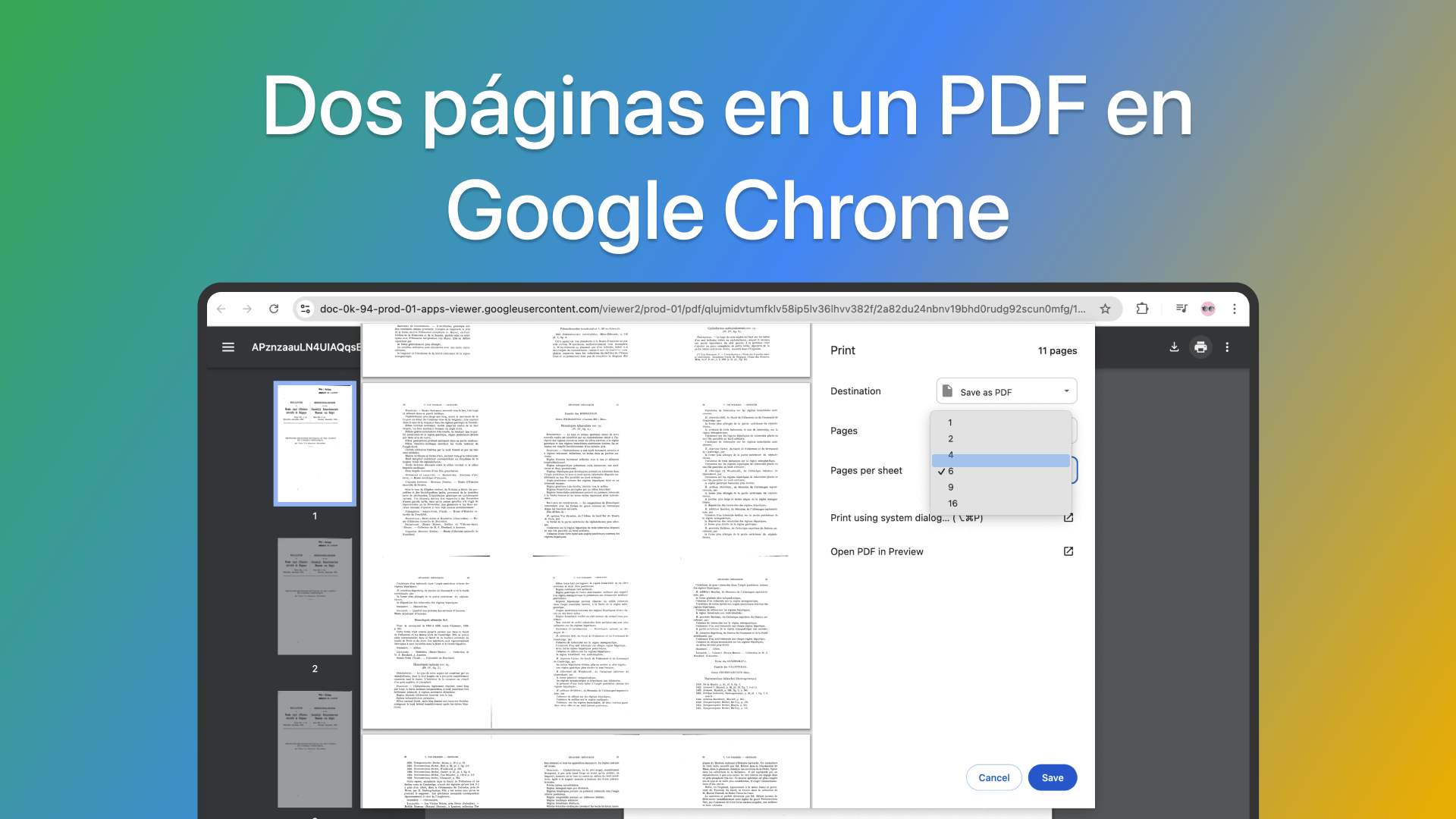Pick 2 pages per sheet option
This screenshot has height=819, width=1456.
point(950,438)
